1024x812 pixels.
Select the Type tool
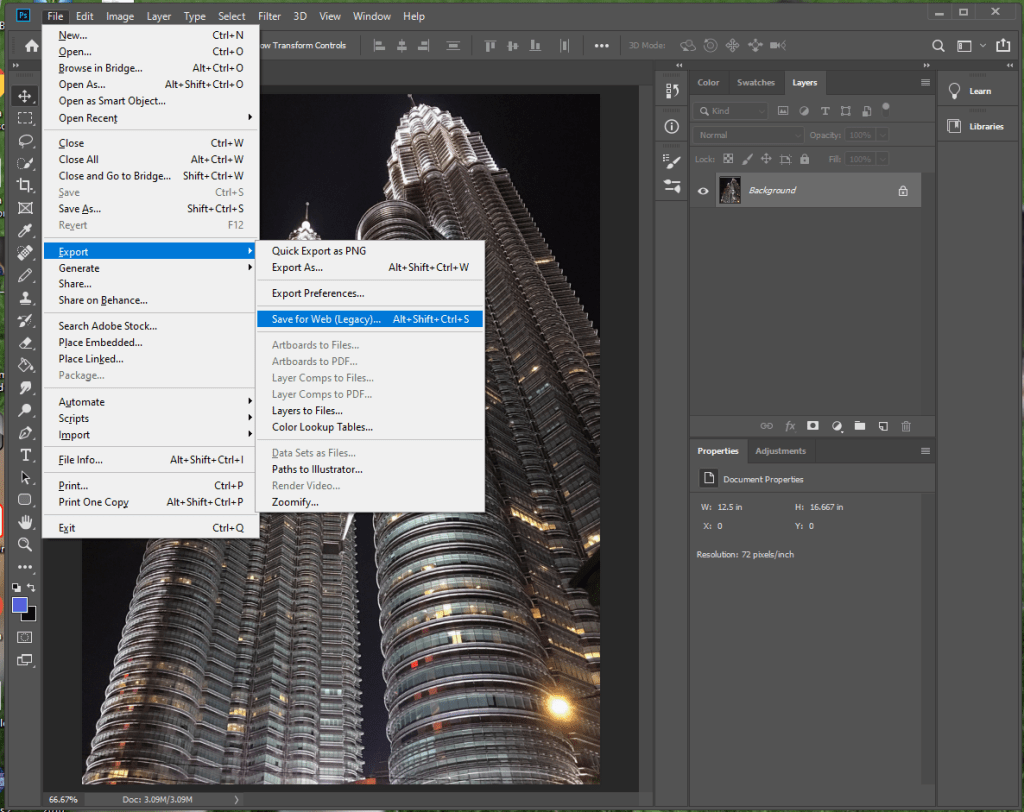25,455
